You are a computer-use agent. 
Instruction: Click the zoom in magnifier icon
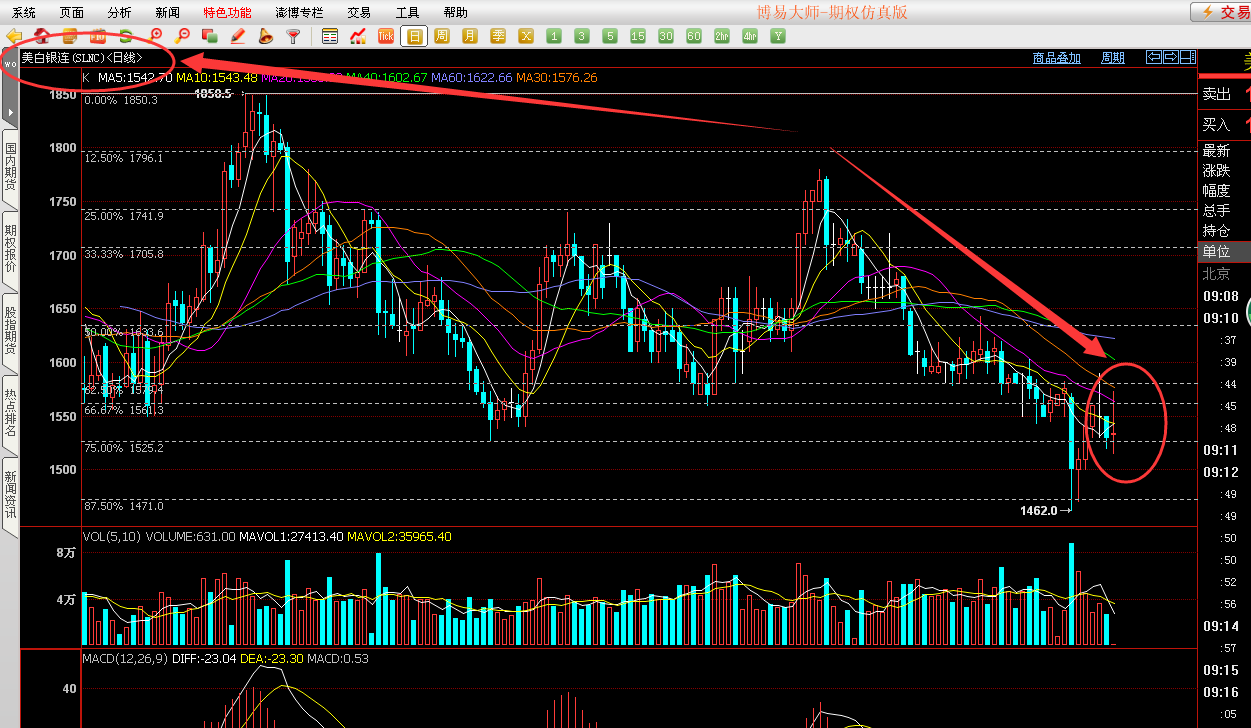155,36
